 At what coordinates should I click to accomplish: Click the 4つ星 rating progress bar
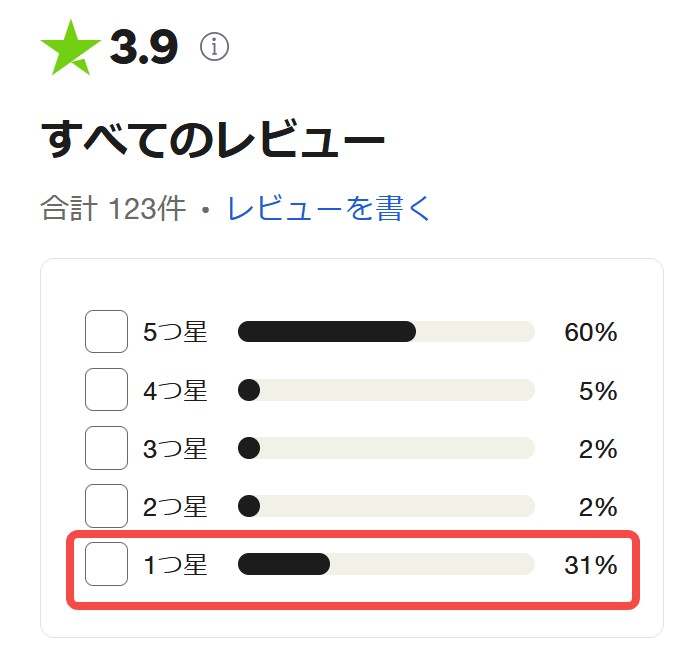pos(386,390)
